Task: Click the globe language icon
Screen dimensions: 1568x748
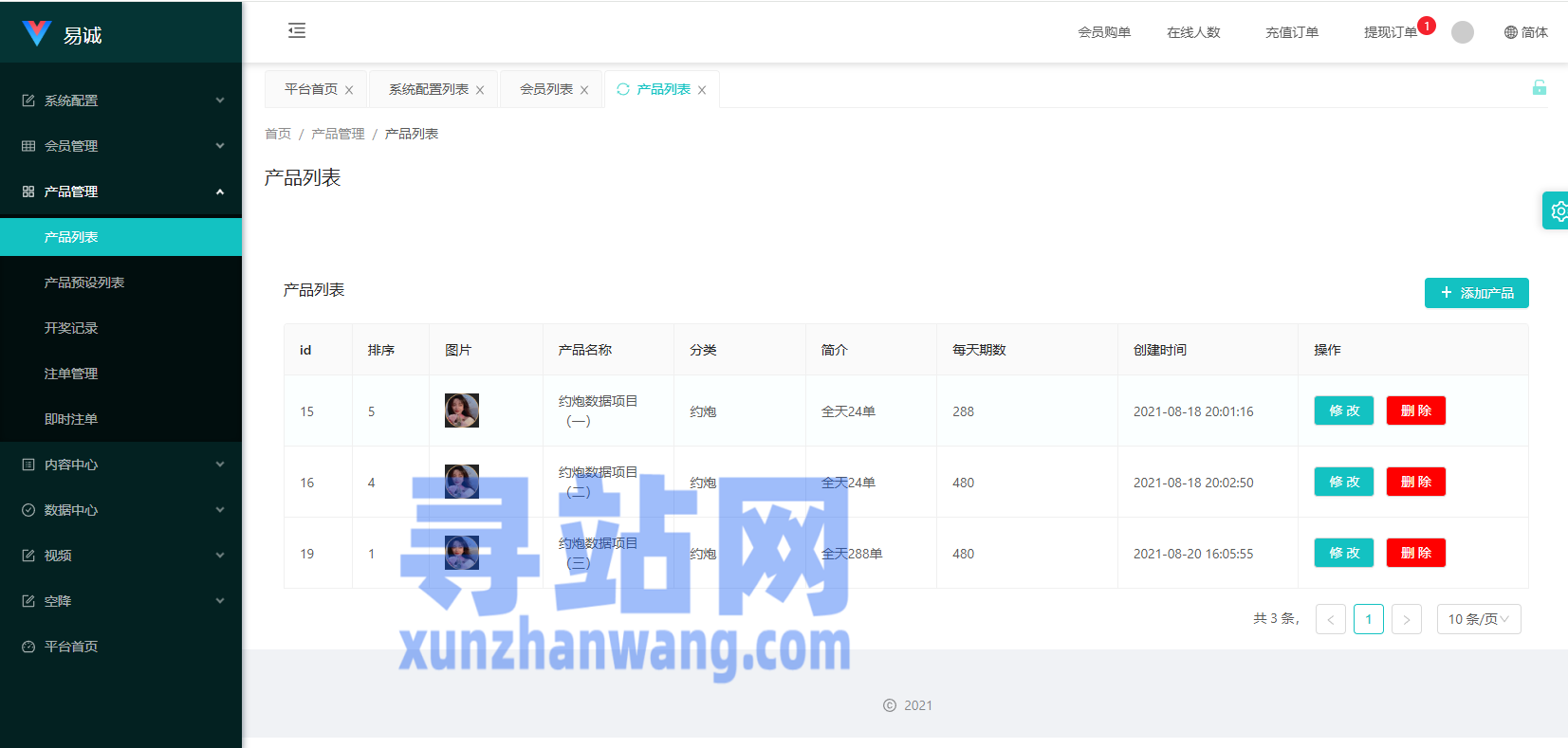Action: [1511, 32]
